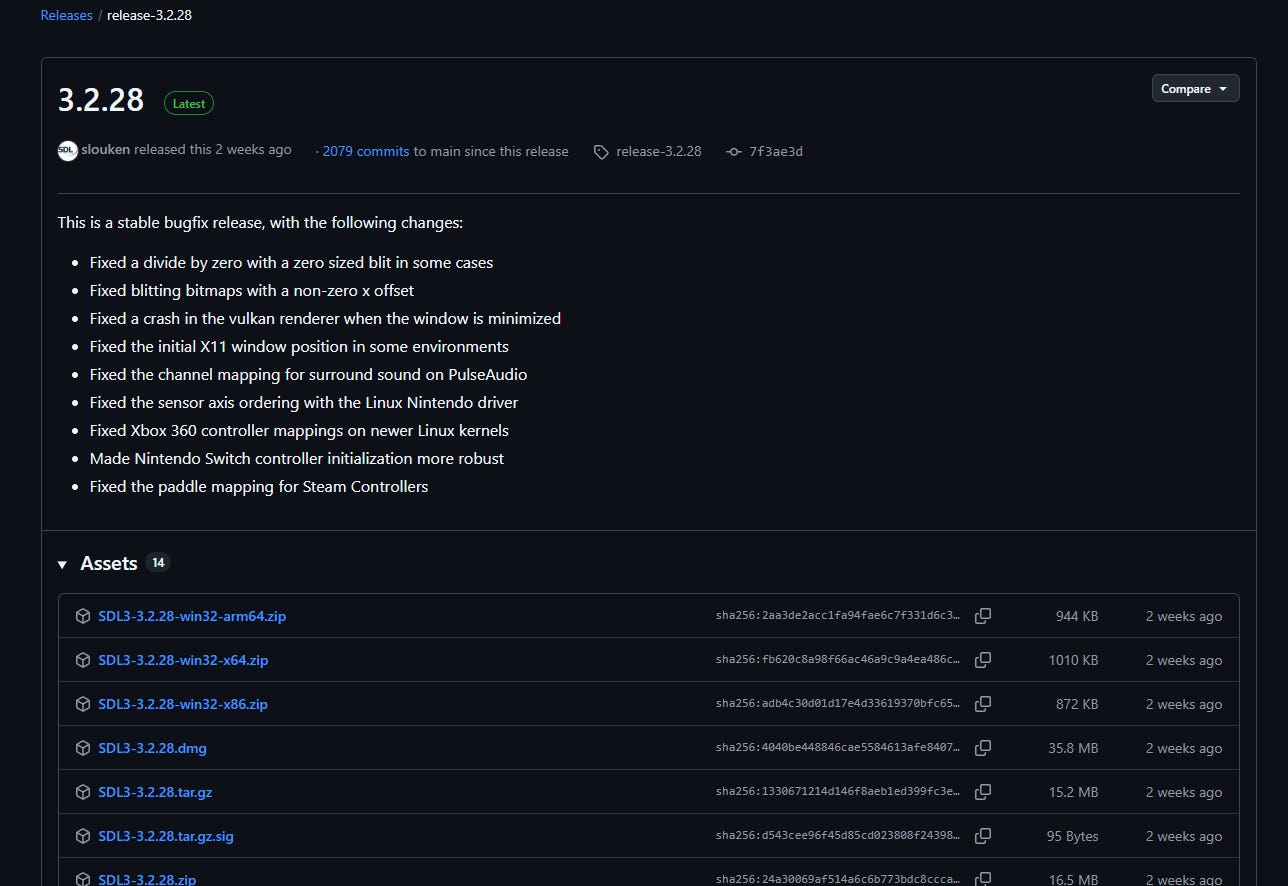Click the PulseAudio channel mapping bullet
Screen dimensions: 1288x886
308,374
